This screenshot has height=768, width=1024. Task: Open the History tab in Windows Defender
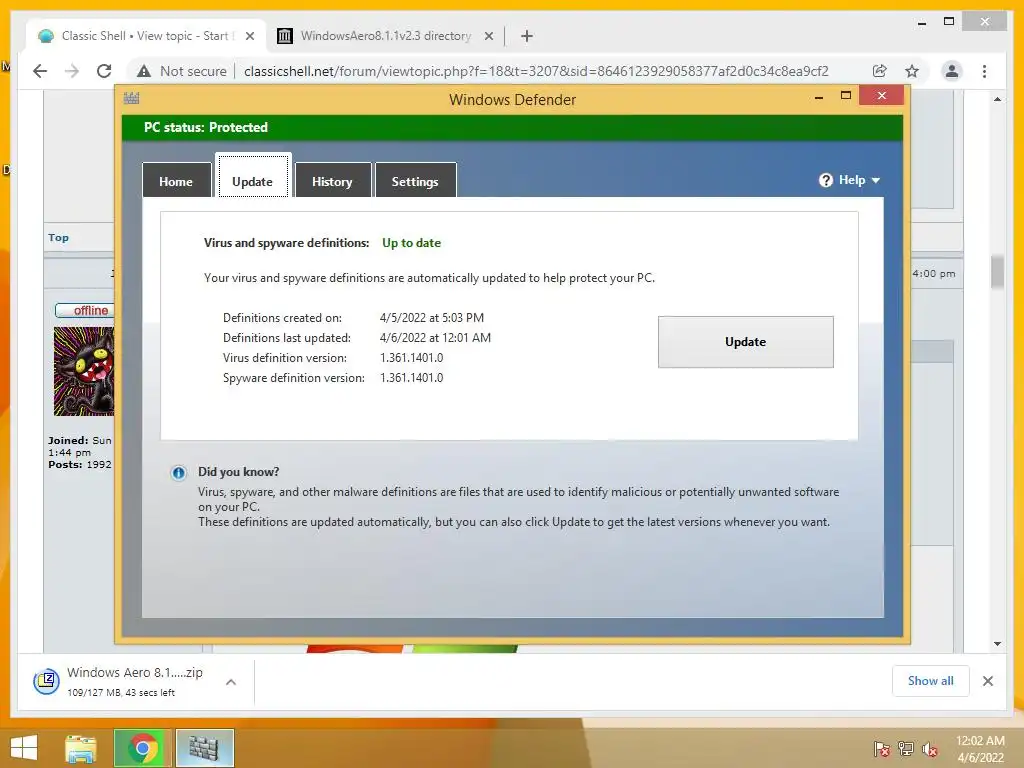332,181
